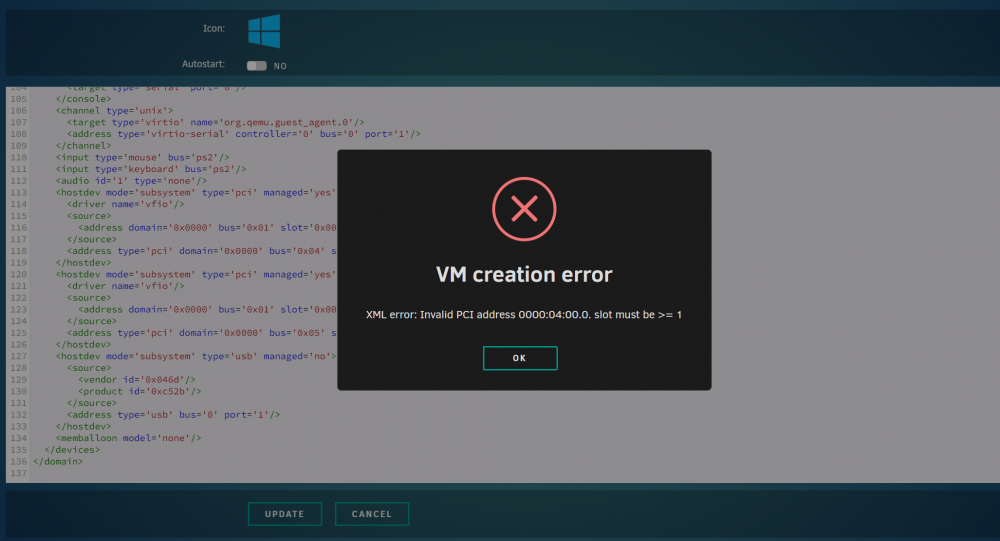Click hostdev type='usb' managed='no' line
This screenshot has height=541, width=1000.
point(196,356)
